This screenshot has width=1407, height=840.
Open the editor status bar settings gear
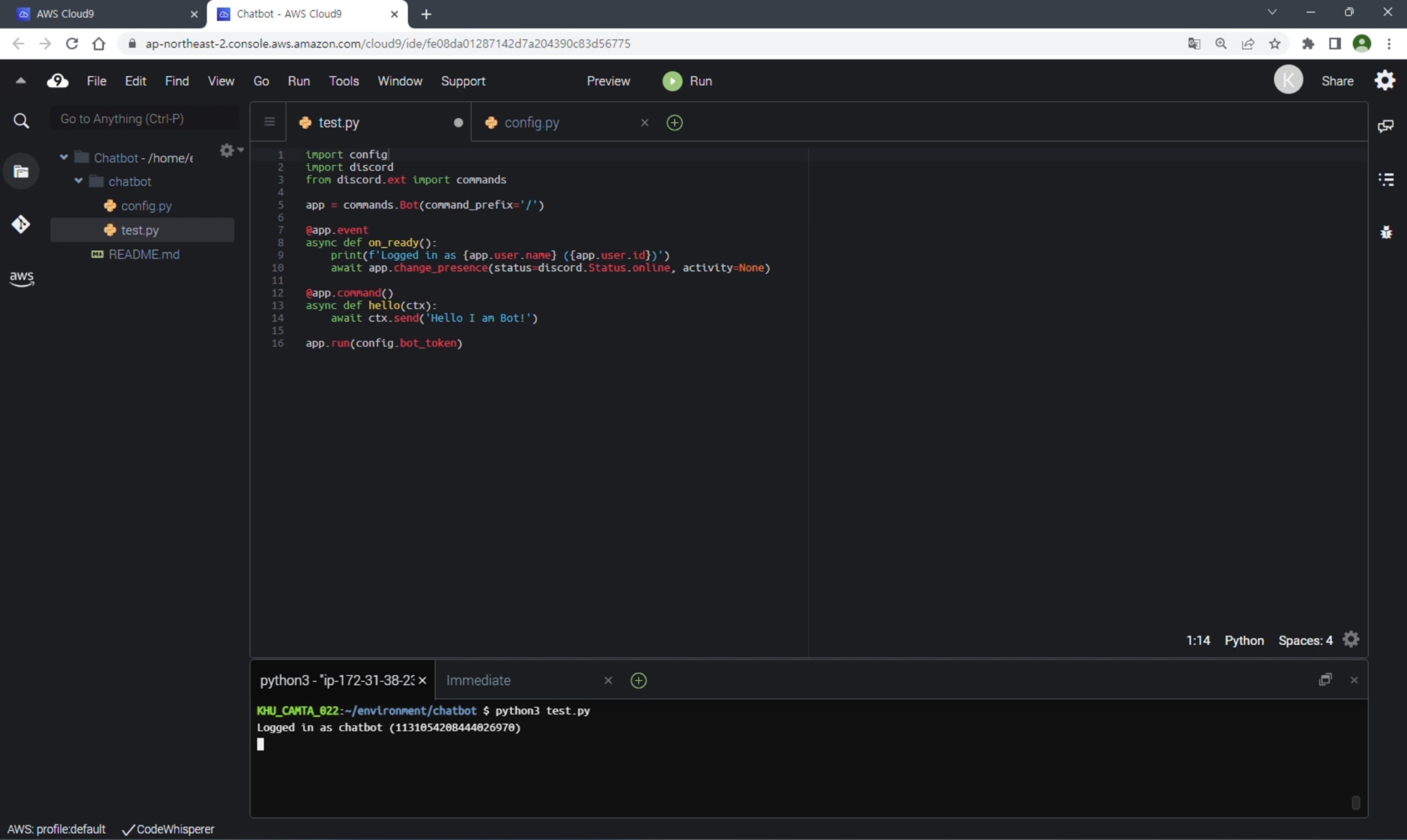point(1350,639)
